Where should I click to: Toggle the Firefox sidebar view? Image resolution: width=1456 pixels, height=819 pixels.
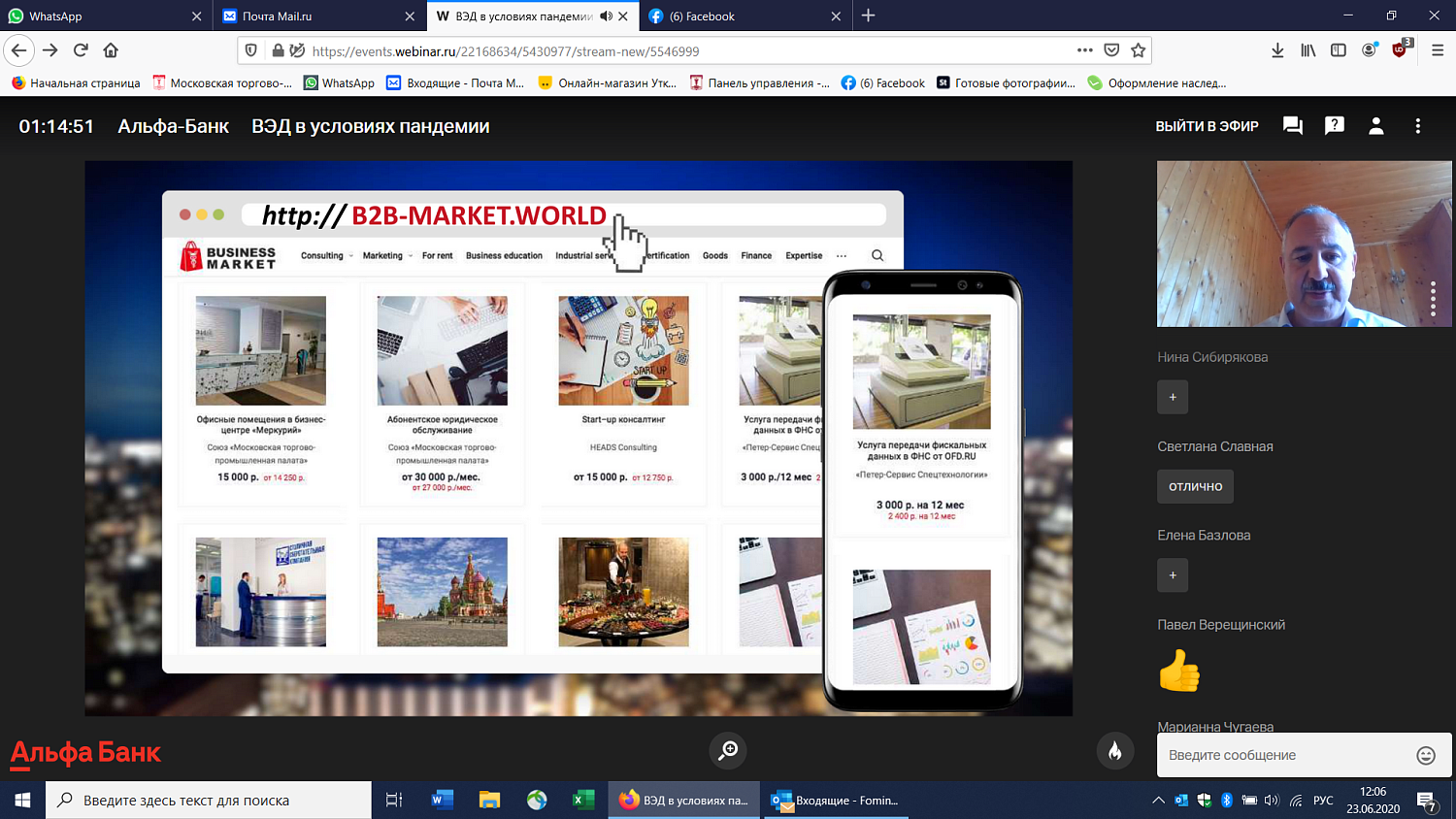pyautogui.click(x=1339, y=50)
